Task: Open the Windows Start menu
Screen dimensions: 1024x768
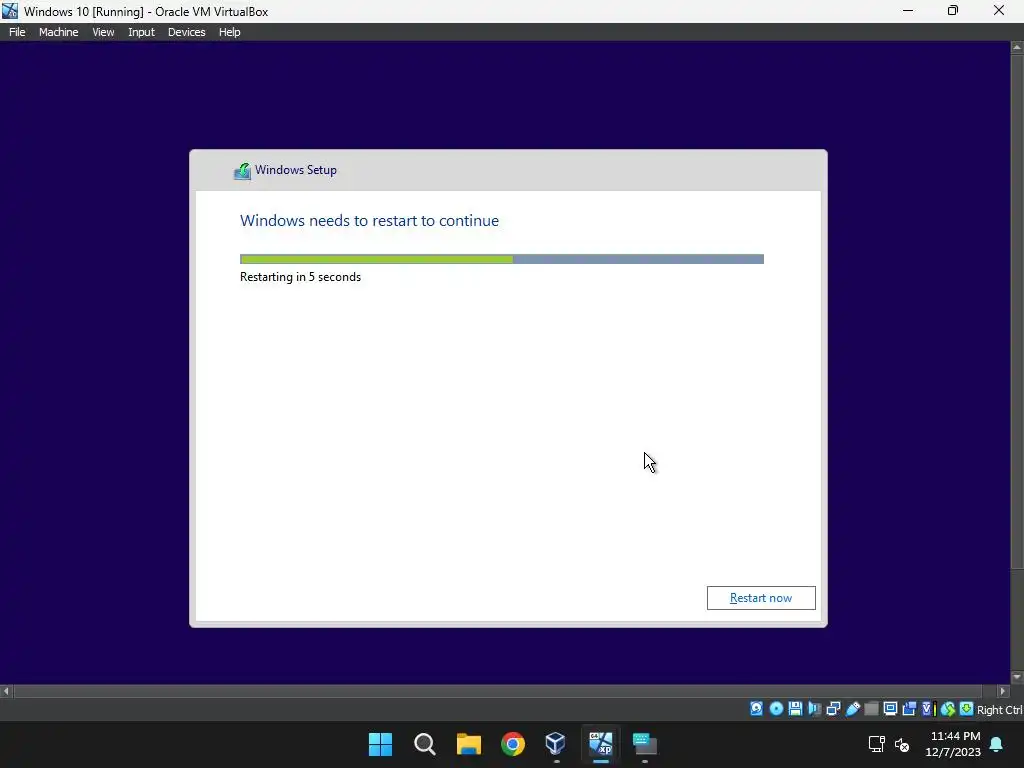Action: (380, 744)
